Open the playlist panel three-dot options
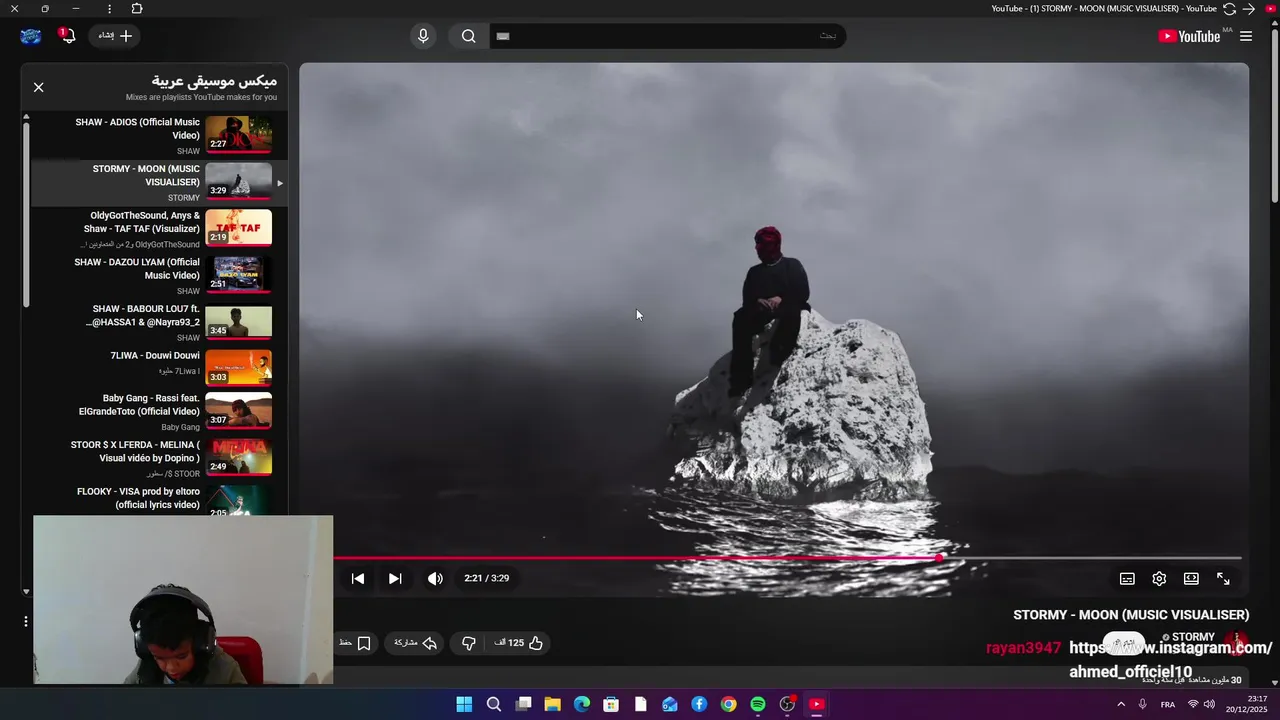Screen dimensions: 1280x720 (26, 621)
